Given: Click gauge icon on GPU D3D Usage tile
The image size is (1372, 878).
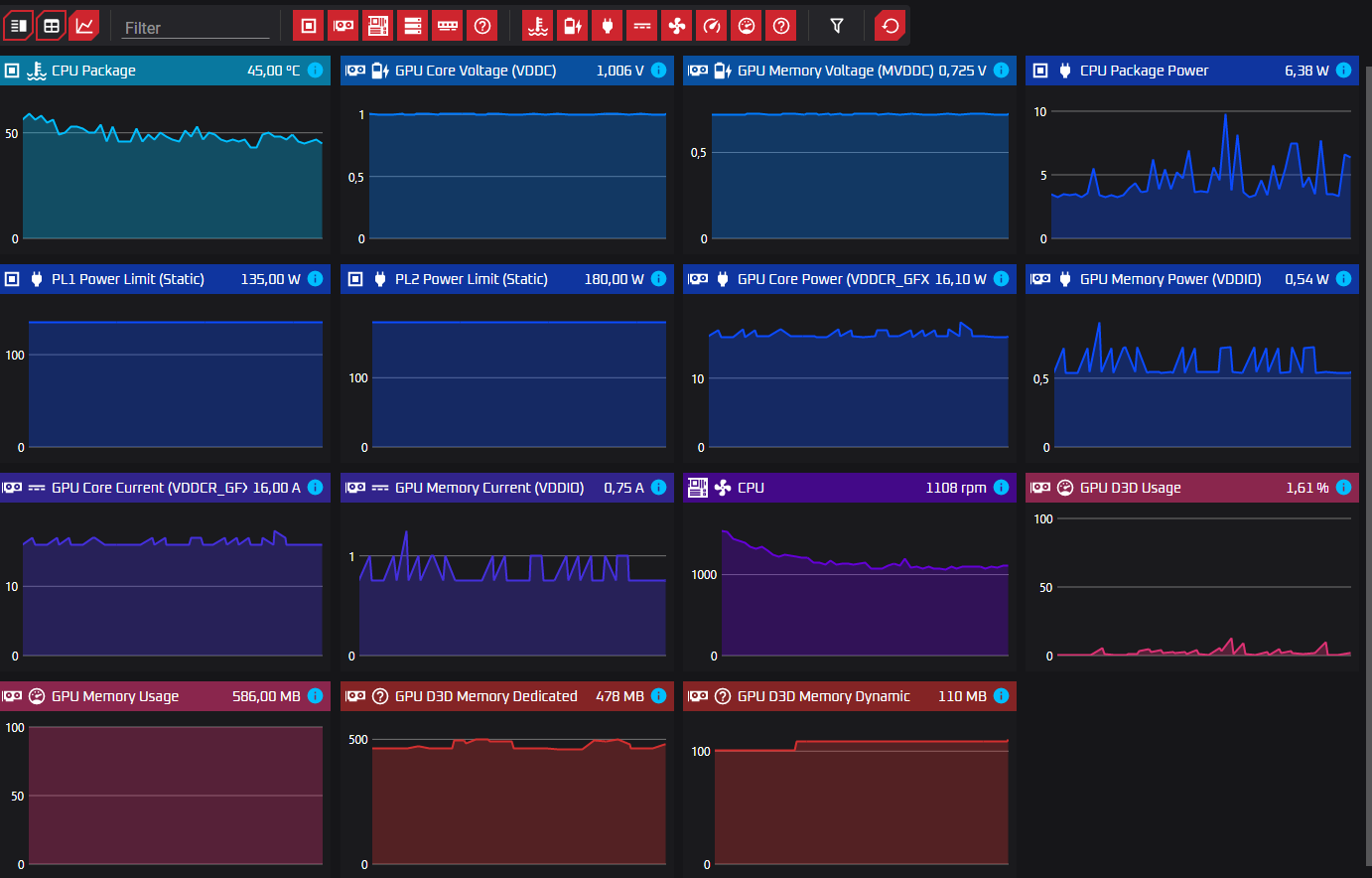Looking at the screenshot, I should [x=1065, y=488].
